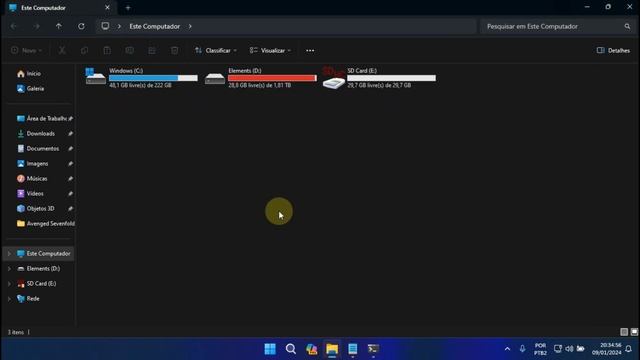The width and height of the screenshot is (640, 360).
Task: Expand Rede tree node
Action: pos(9,299)
